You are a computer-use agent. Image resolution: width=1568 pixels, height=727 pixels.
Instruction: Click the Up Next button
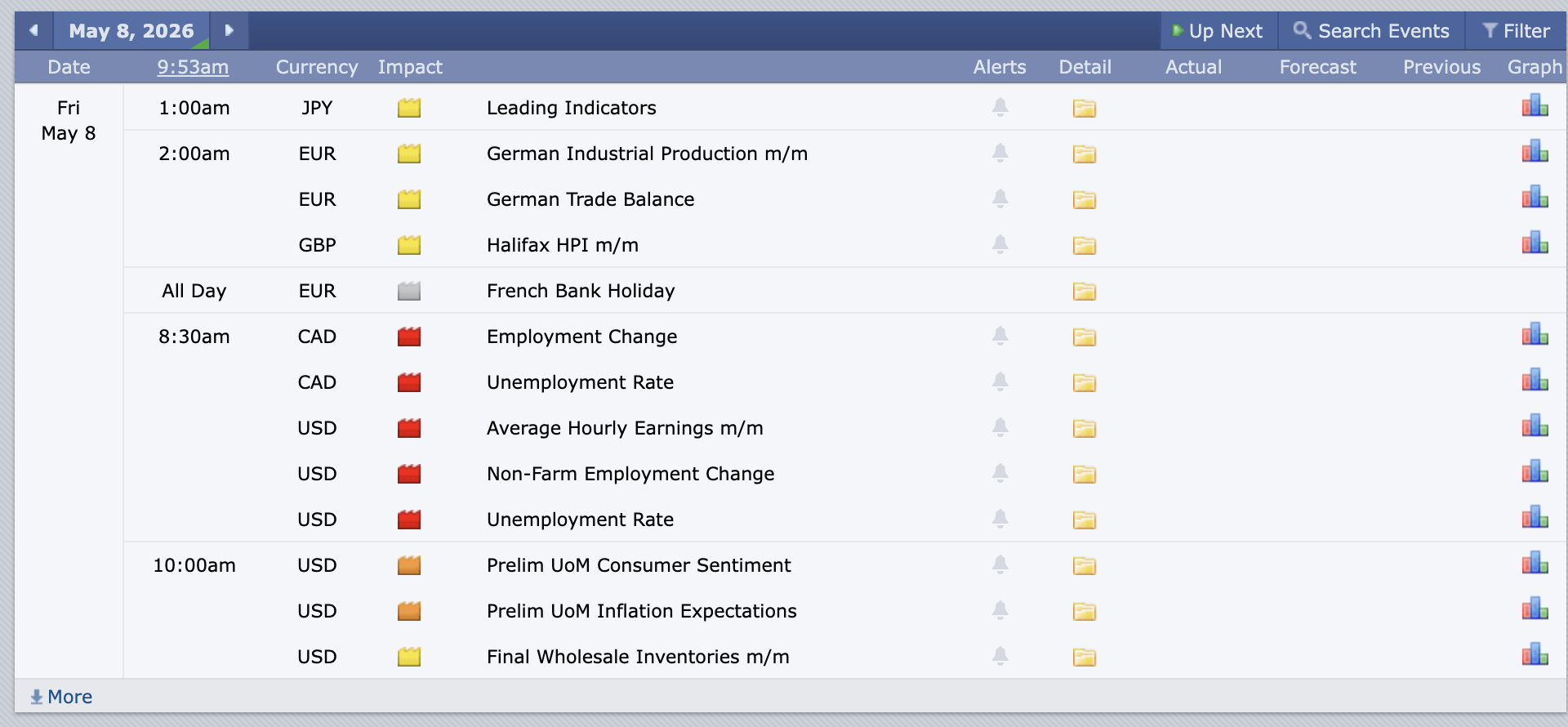[x=1218, y=31]
